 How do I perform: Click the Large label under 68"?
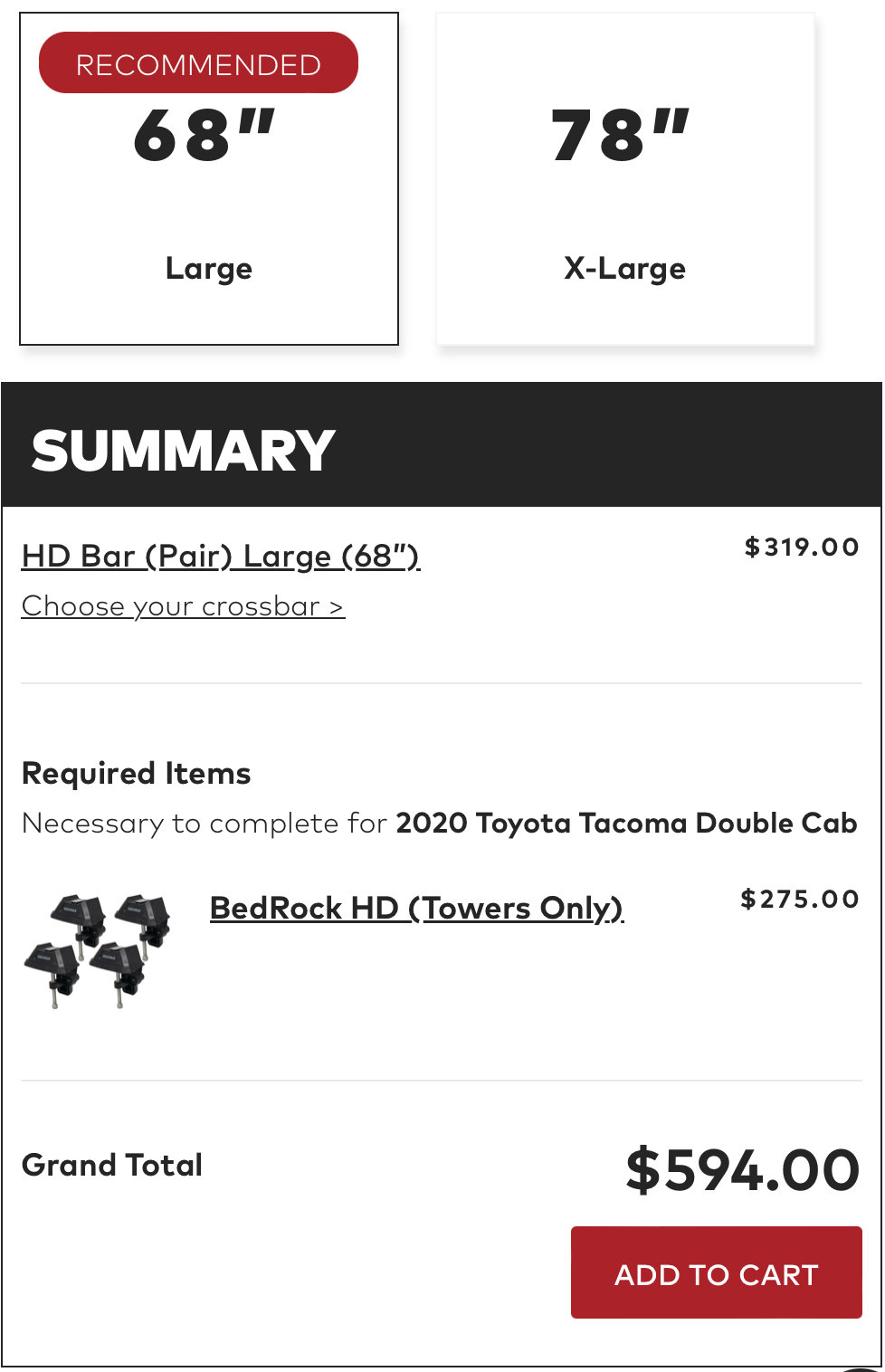209,269
